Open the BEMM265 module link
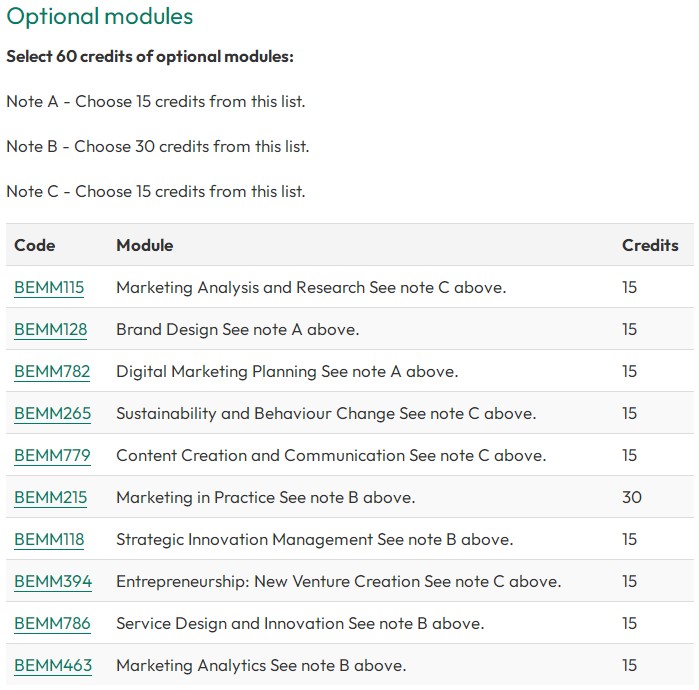 click(x=52, y=413)
